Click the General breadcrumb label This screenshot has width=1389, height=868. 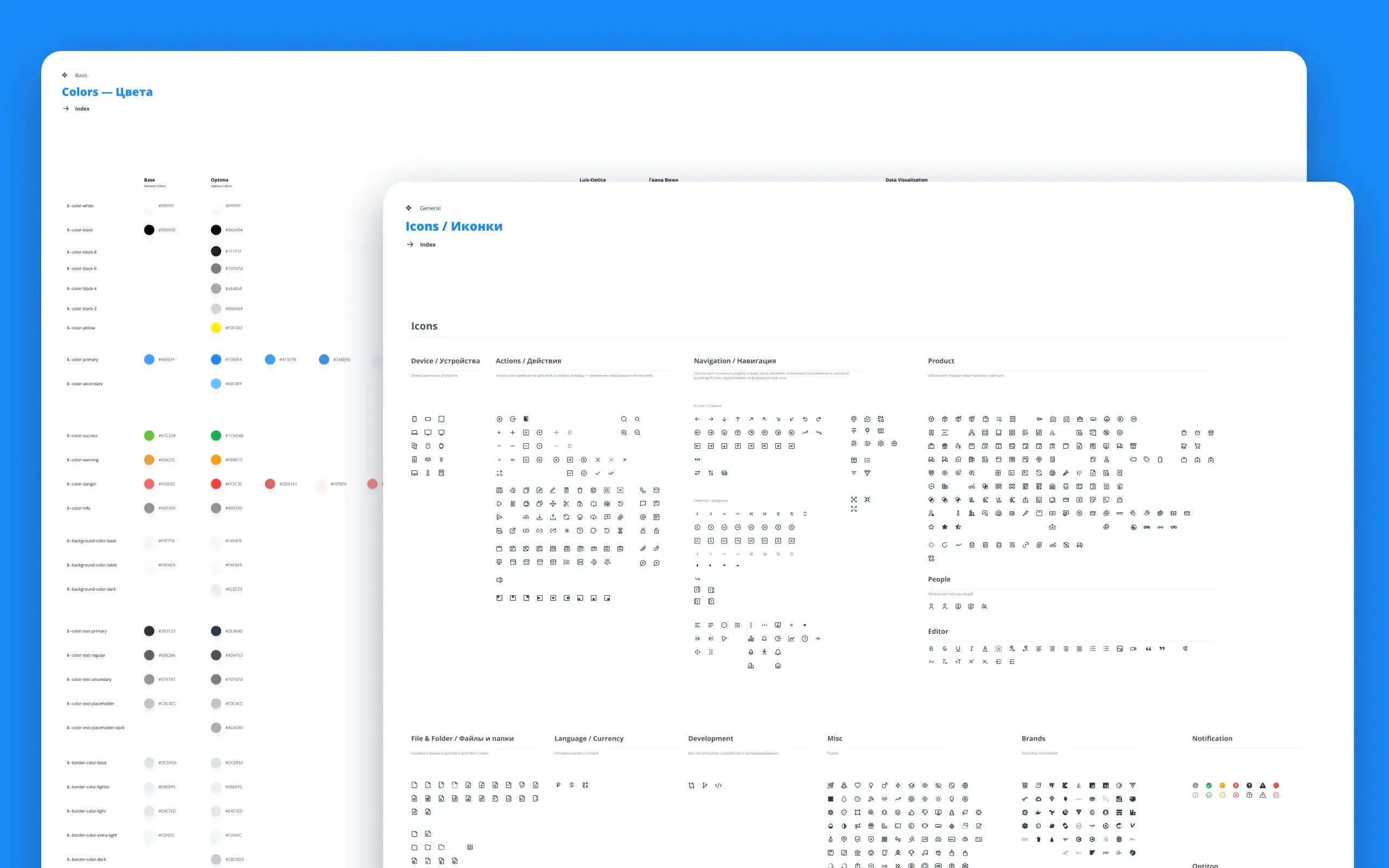coord(430,208)
